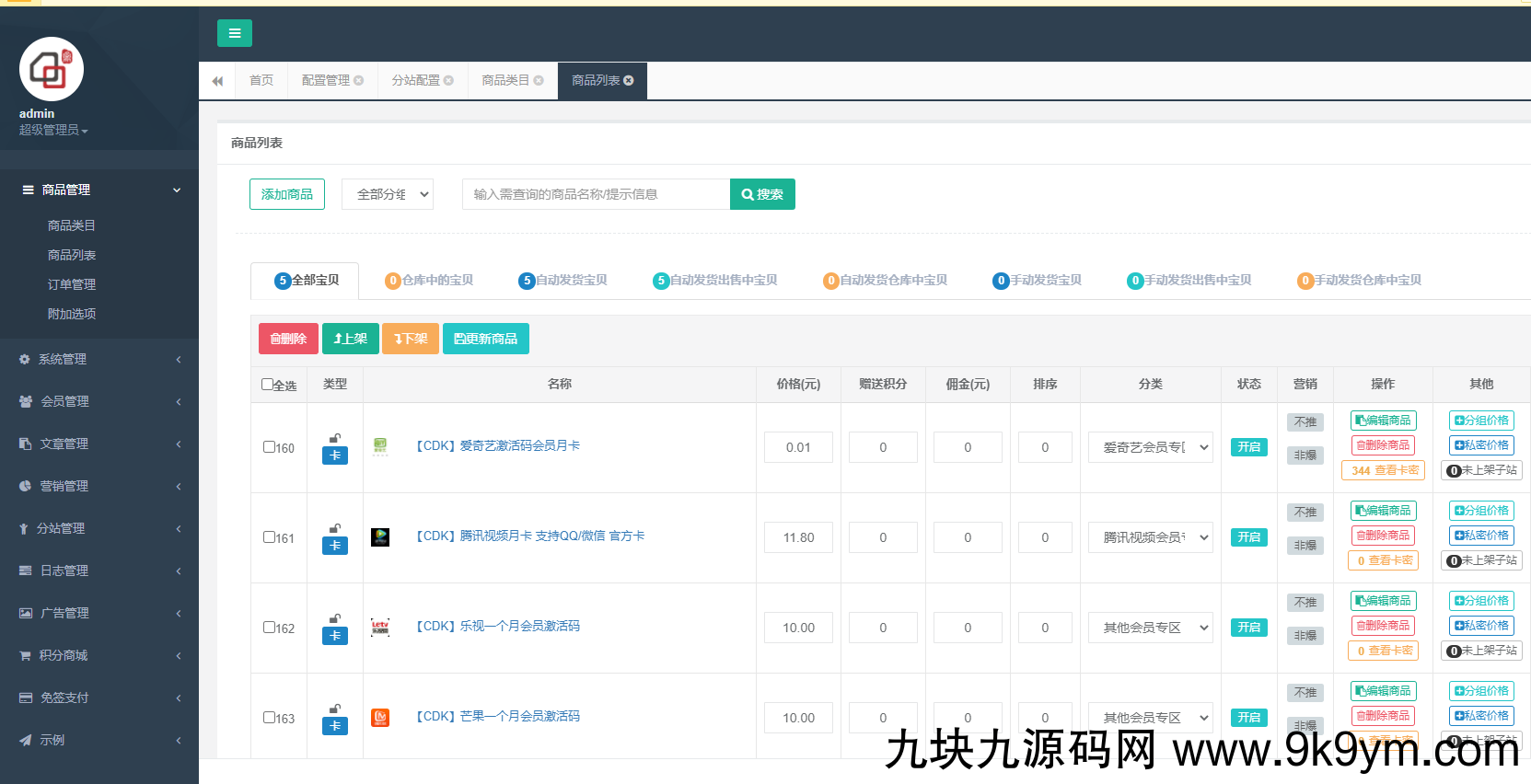Open the 爱奇艺 product thumbnail image
The width and height of the screenshot is (1531, 784).
tap(380, 446)
